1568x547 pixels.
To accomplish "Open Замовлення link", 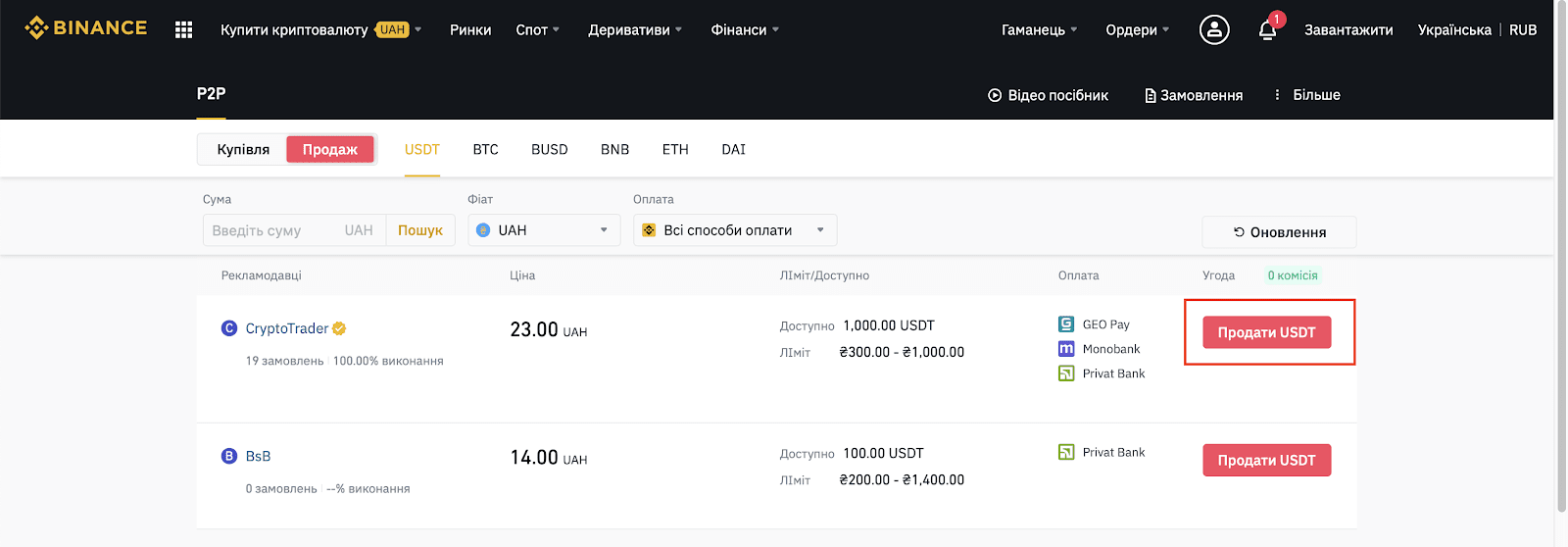I will (1201, 95).
